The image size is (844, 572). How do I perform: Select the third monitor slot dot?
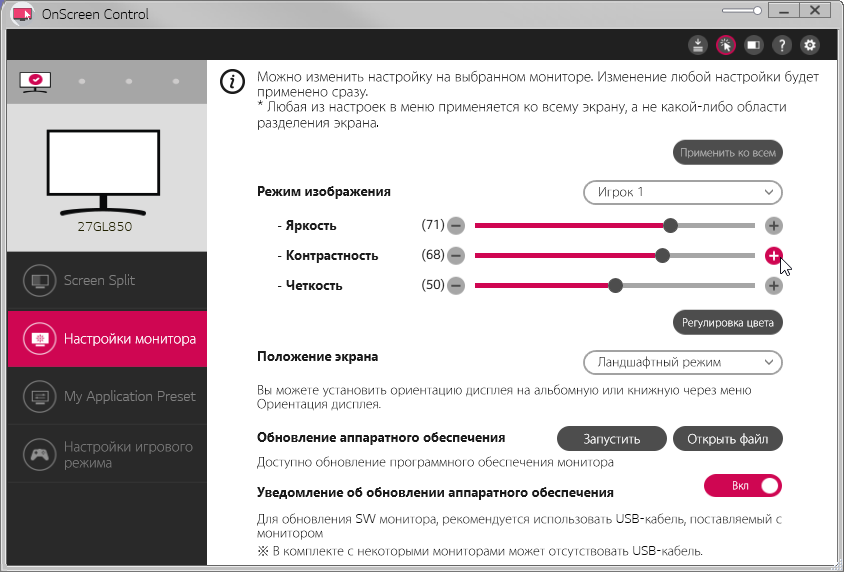tap(129, 81)
